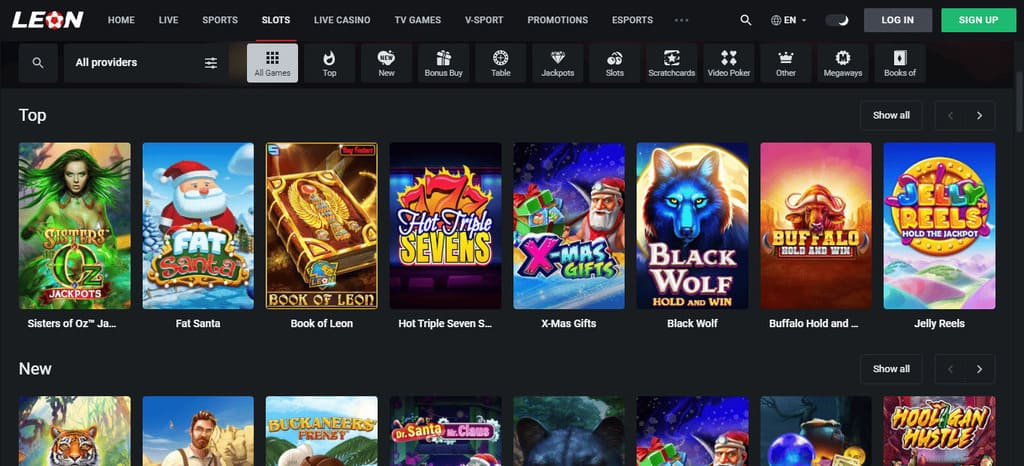The image size is (1024, 466).
Task: Open the All providers filter dropdown
Action: [x=146, y=63]
